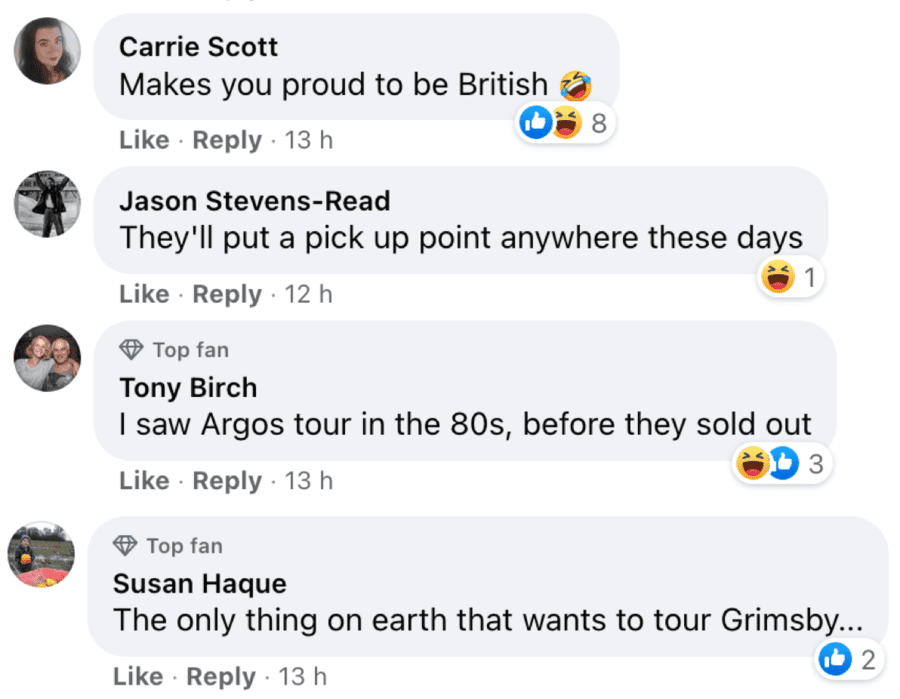Screen dimensions: 900x699
Task: Like Tony Birch's Argos comment
Action: tap(144, 481)
